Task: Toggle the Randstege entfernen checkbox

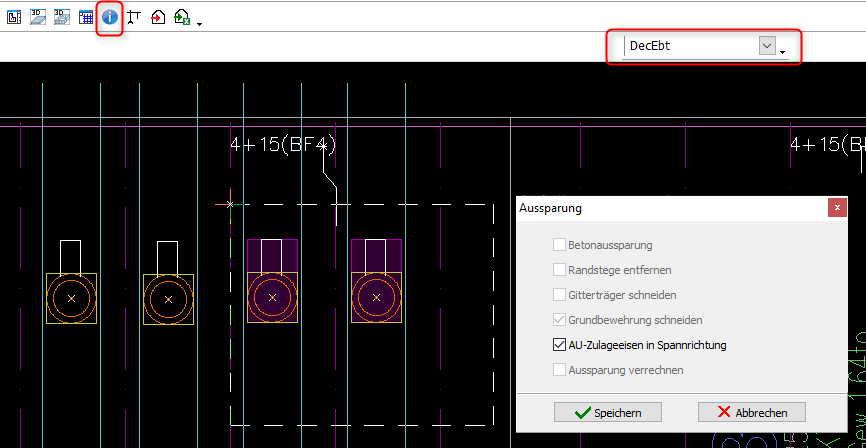Action: pos(559,270)
